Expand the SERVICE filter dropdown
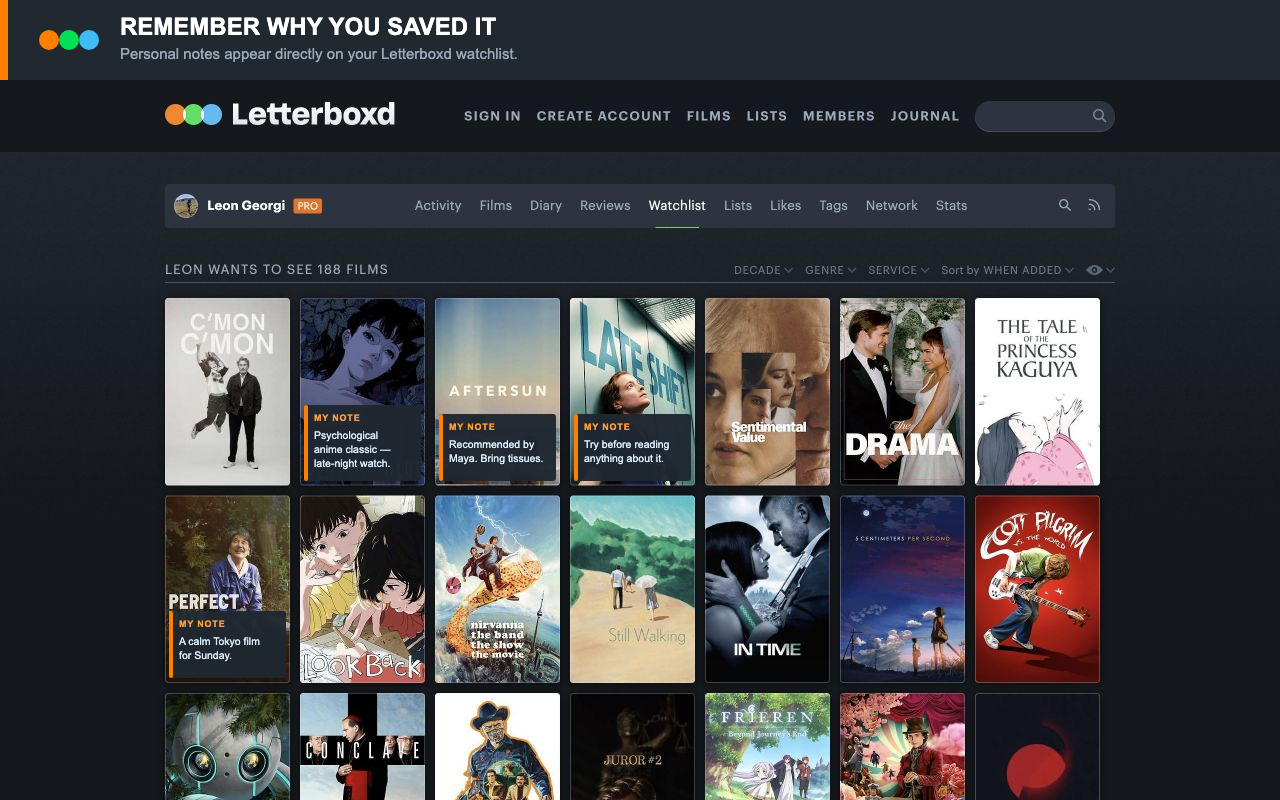Screen dimensions: 1280x800 pyautogui.click(x=899, y=270)
